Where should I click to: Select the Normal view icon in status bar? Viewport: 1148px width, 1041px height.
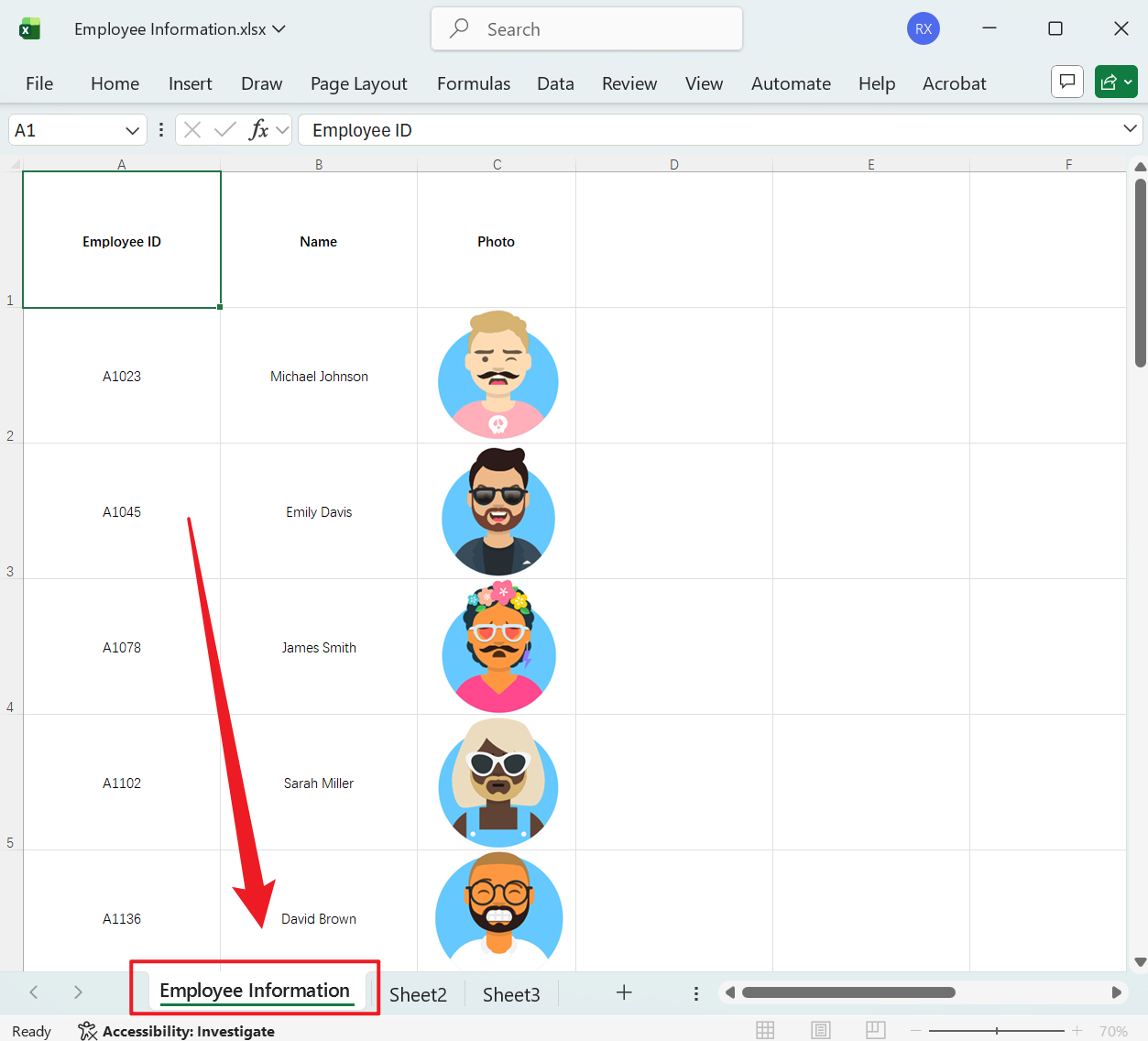pos(765,1030)
